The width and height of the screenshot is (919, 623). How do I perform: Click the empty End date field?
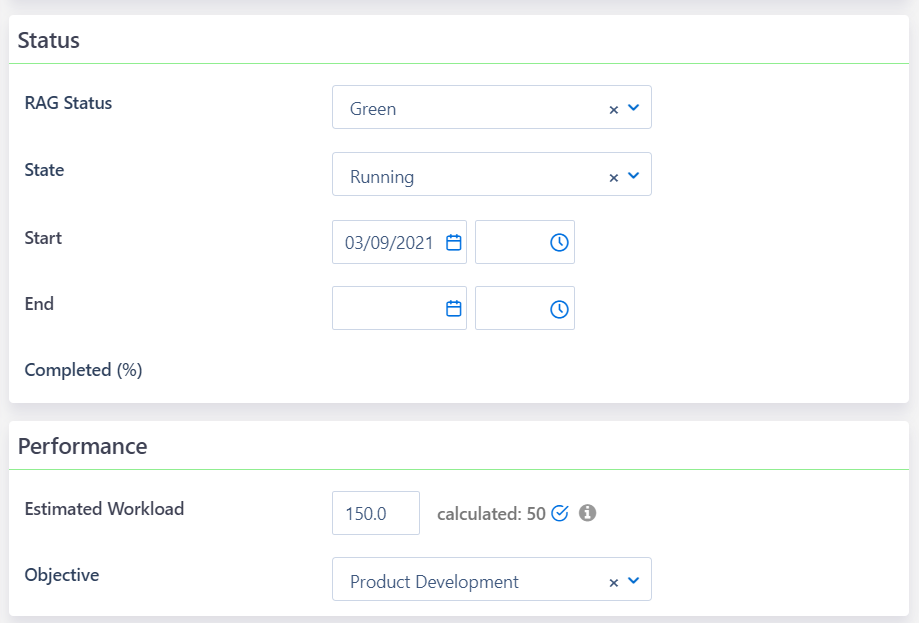pyautogui.click(x=390, y=307)
